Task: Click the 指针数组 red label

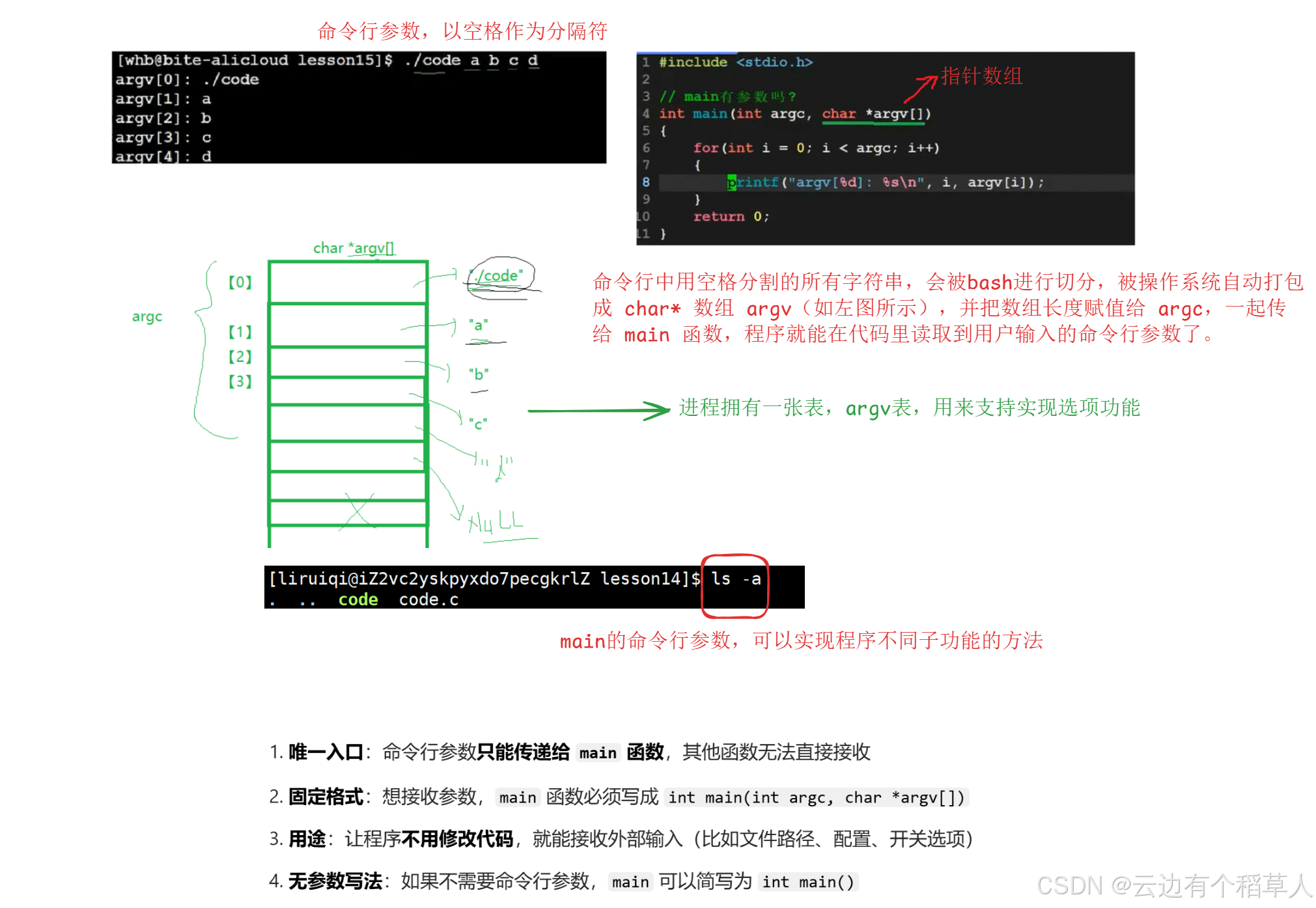Action: click(982, 76)
